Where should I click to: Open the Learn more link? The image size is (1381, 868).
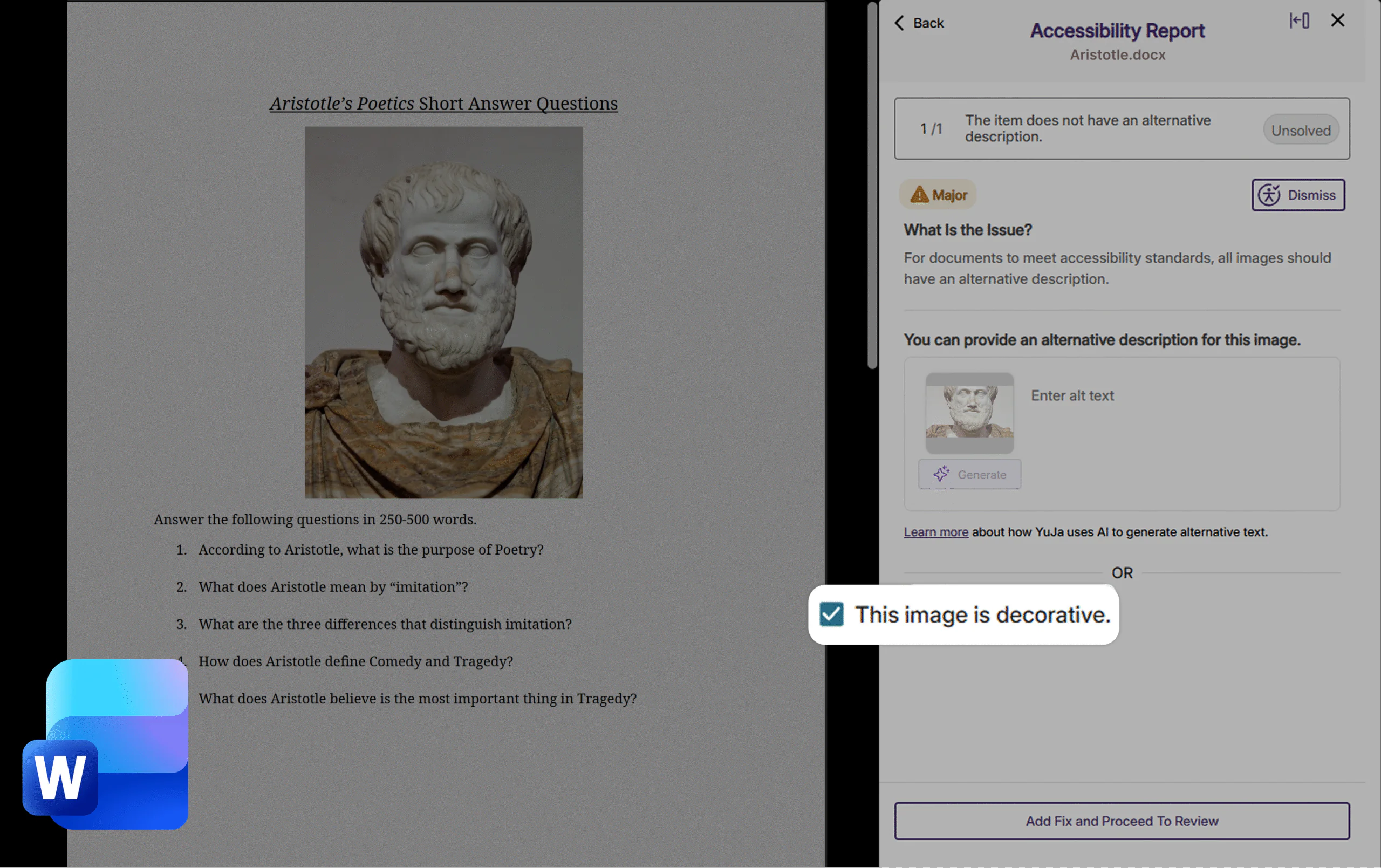935,532
